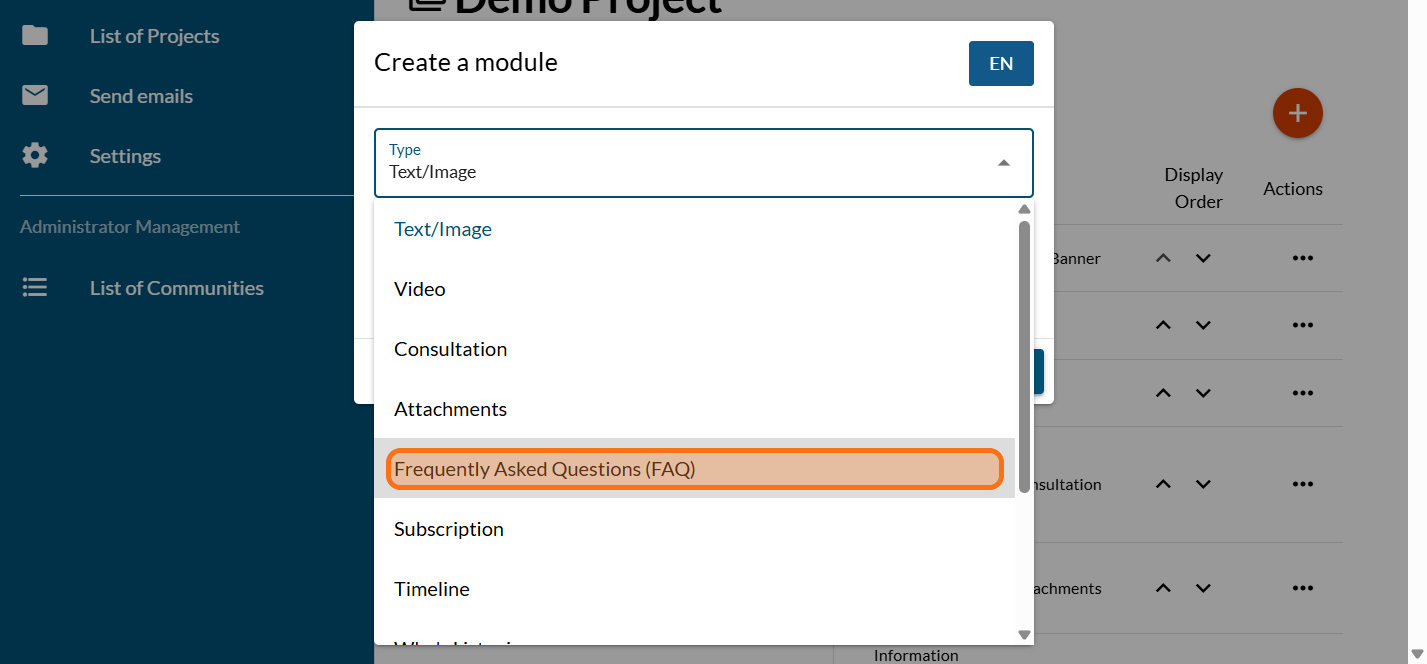Open actions menu for the Attachments row

click(1301, 588)
